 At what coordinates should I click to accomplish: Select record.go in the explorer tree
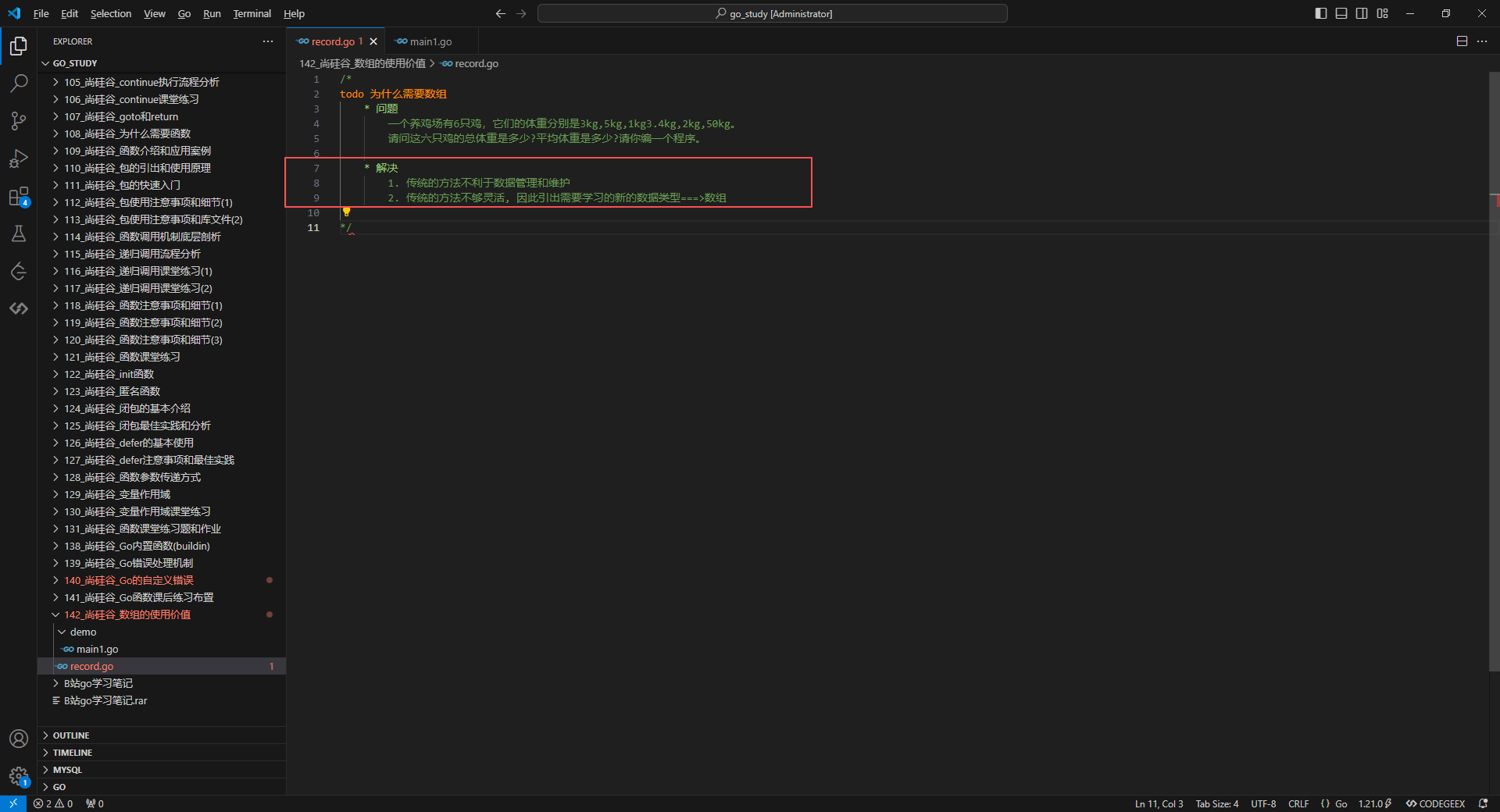pyautogui.click(x=162, y=666)
